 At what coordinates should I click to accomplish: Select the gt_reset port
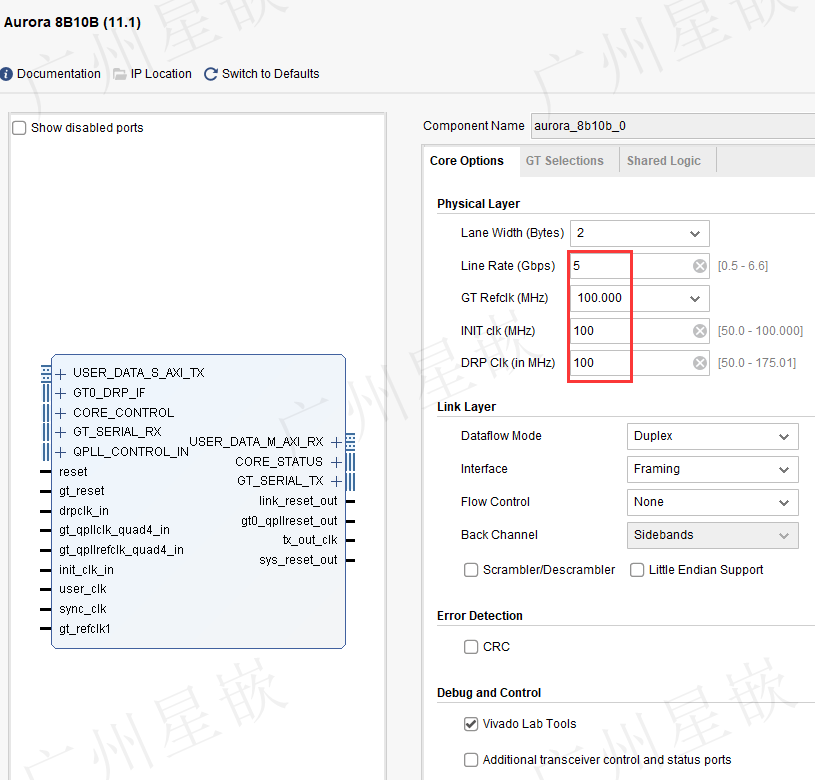82,491
